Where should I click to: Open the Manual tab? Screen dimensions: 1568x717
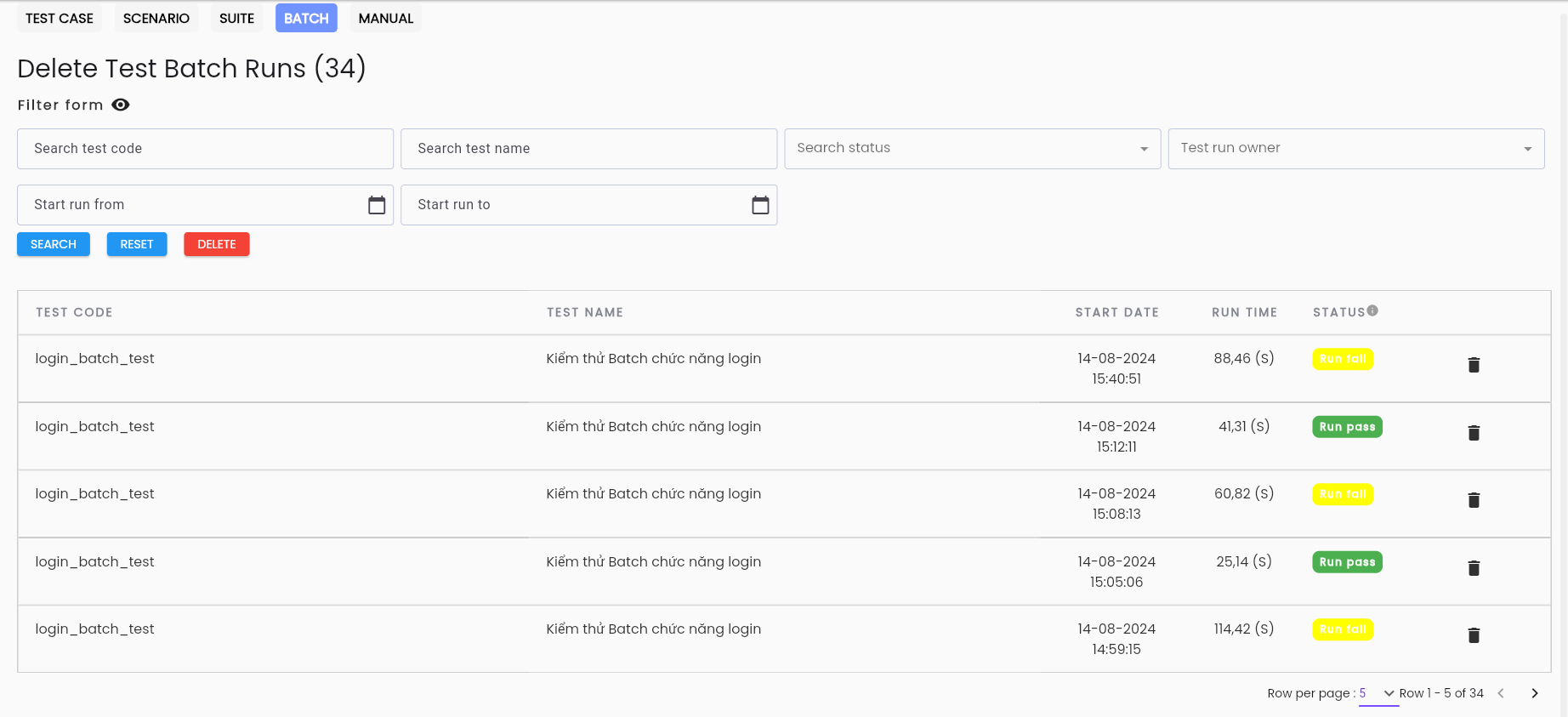pyautogui.click(x=386, y=19)
